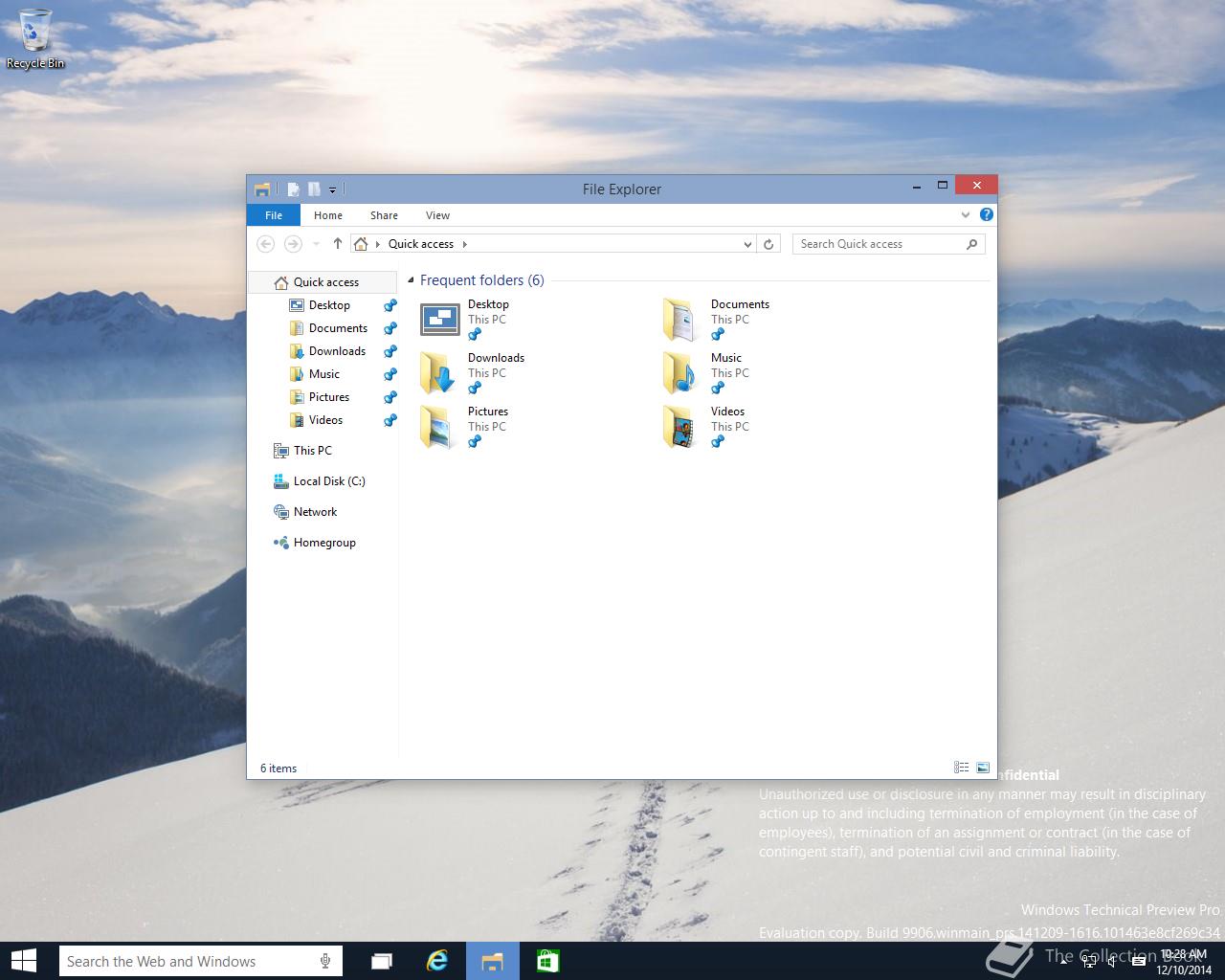
Task: Select the Documents folder icon in Frequent folders
Action: 680,319
